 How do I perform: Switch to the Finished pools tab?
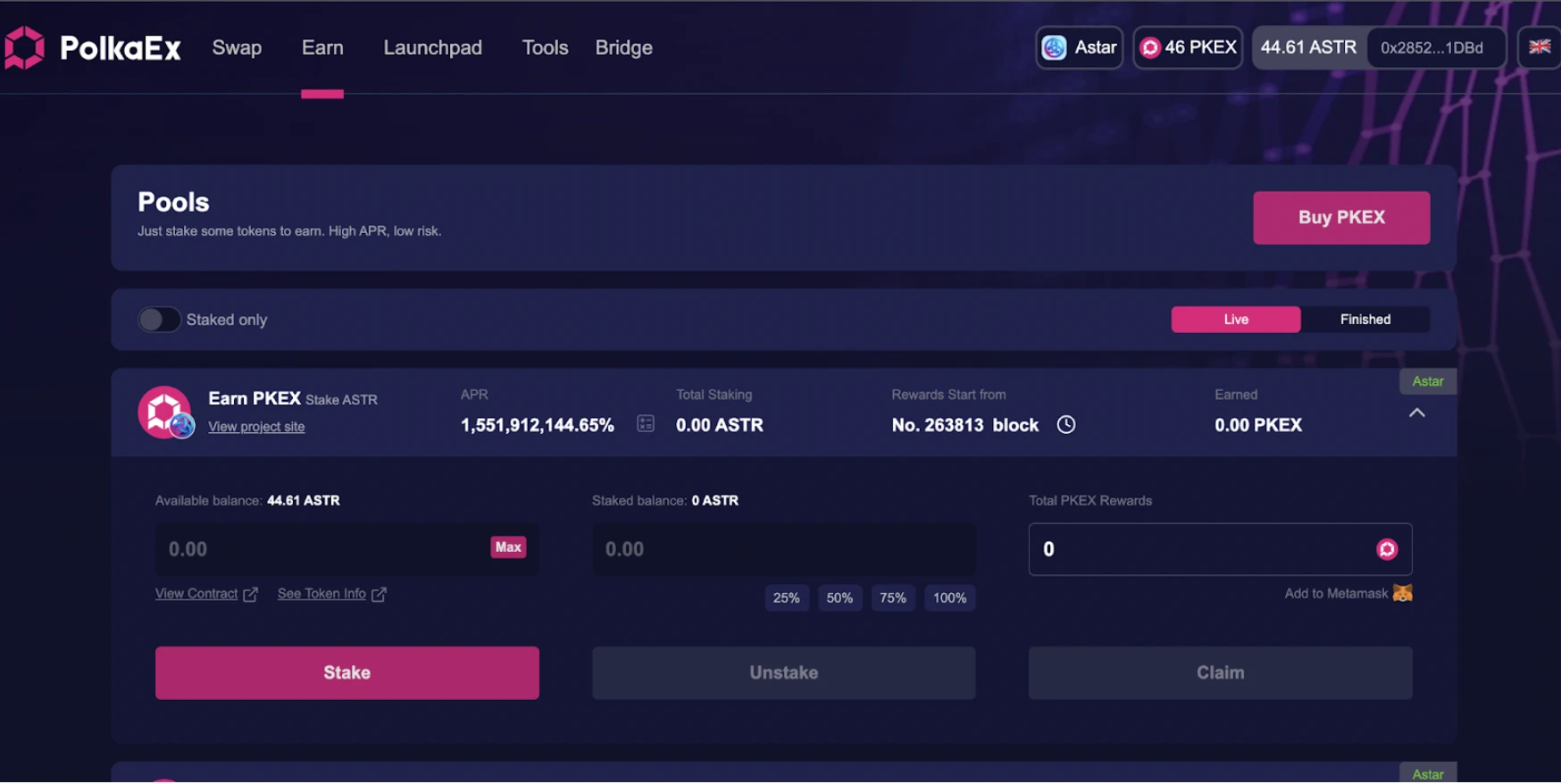tap(1365, 320)
